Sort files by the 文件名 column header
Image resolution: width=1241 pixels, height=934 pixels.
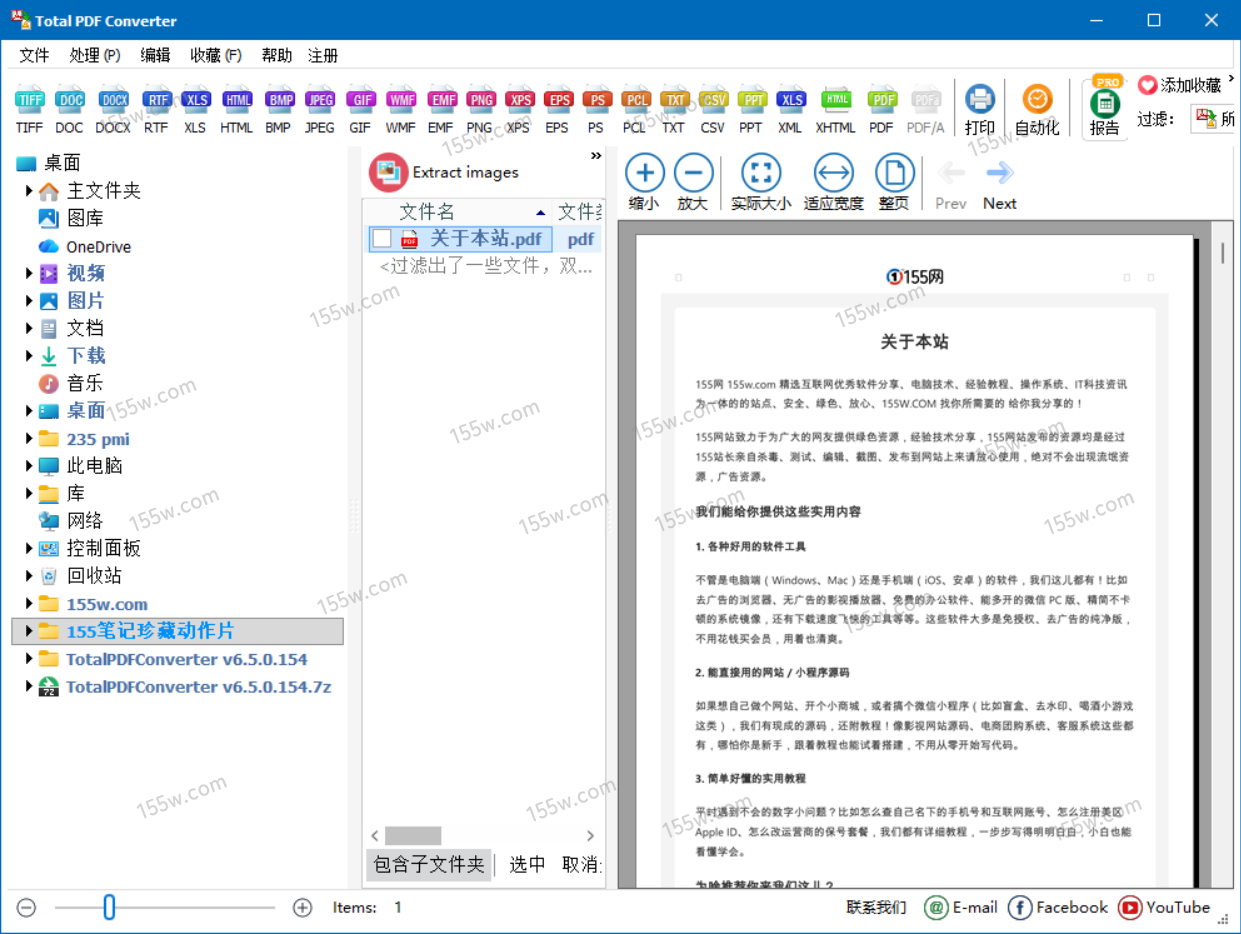coord(427,212)
